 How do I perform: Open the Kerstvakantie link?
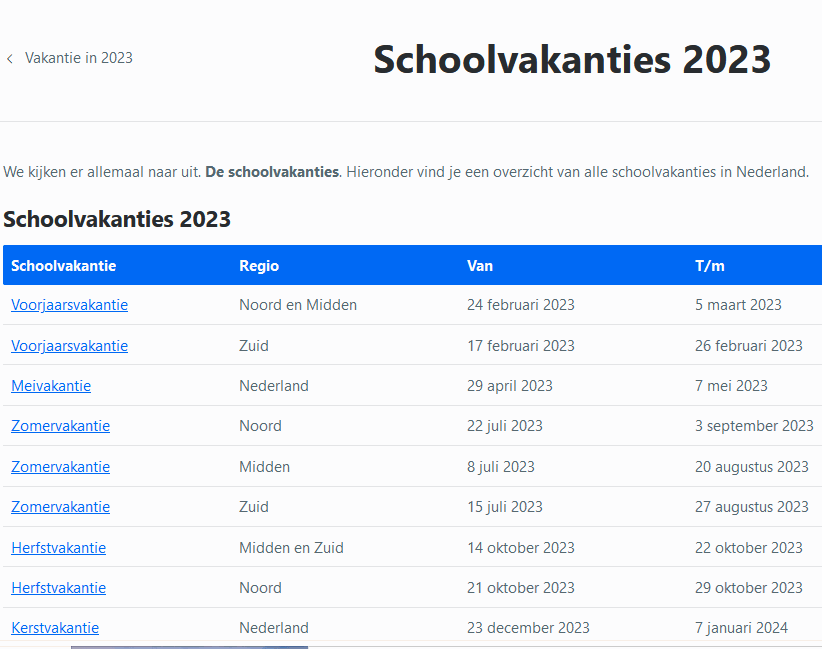pyautogui.click(x=55, y=628)
